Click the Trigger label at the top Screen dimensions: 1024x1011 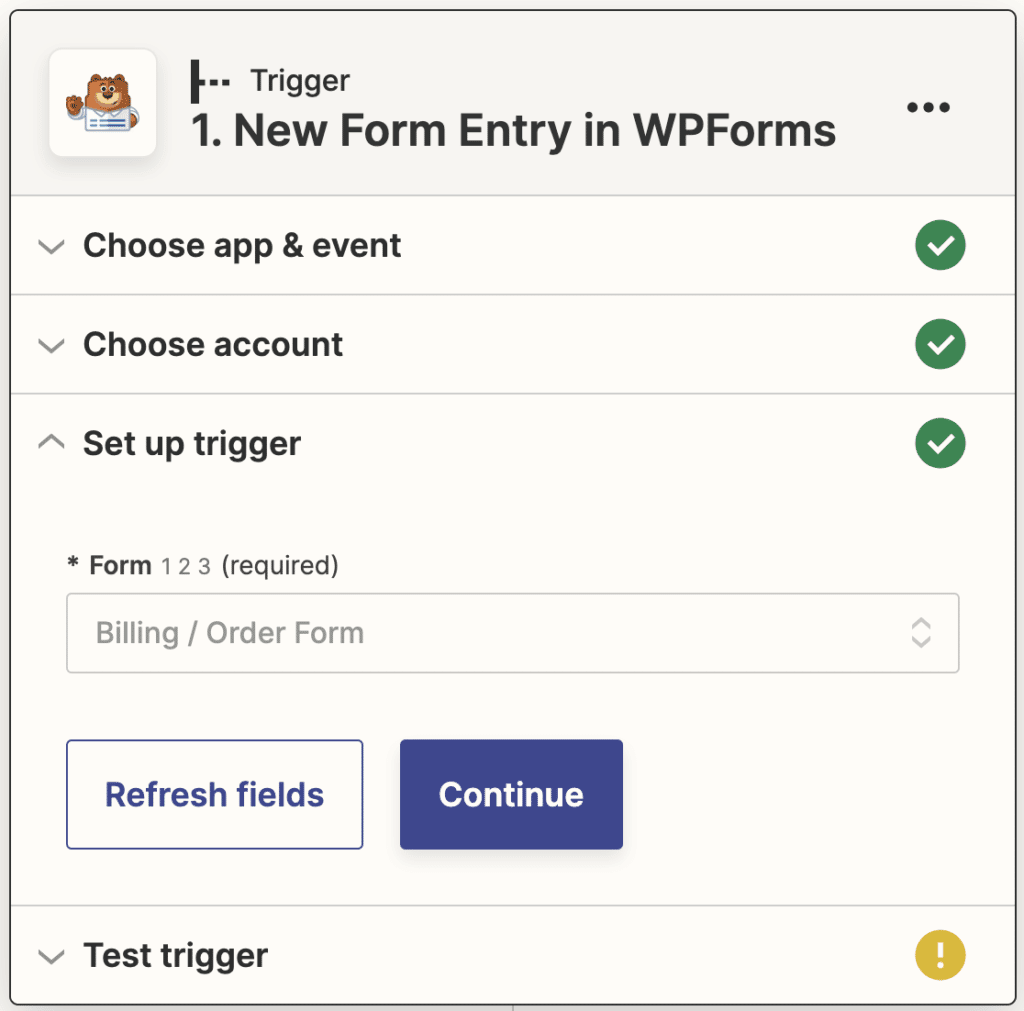(x=299, y=81)
